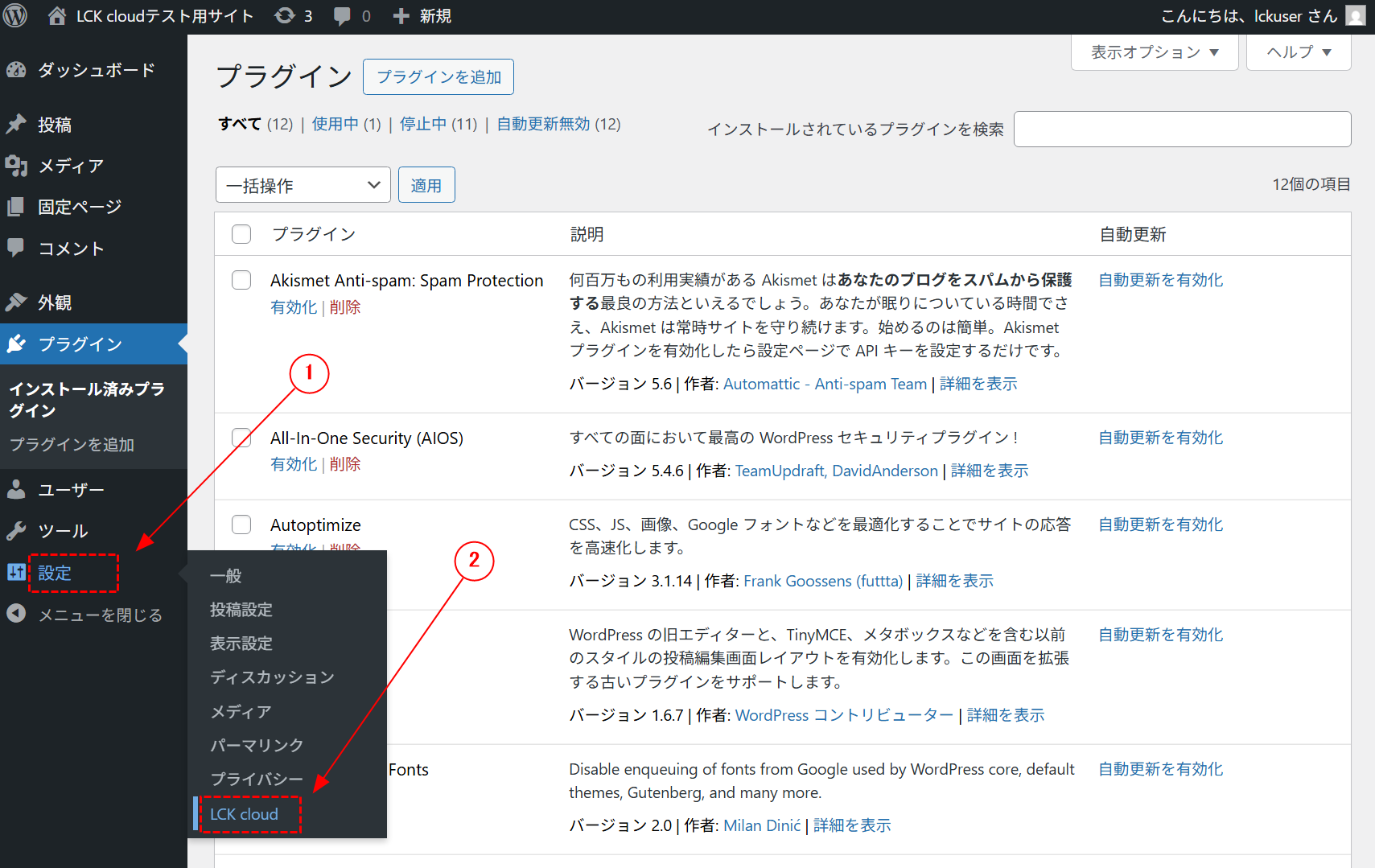Open the 一括操作 bulk actions dropdown

(303, 185)
